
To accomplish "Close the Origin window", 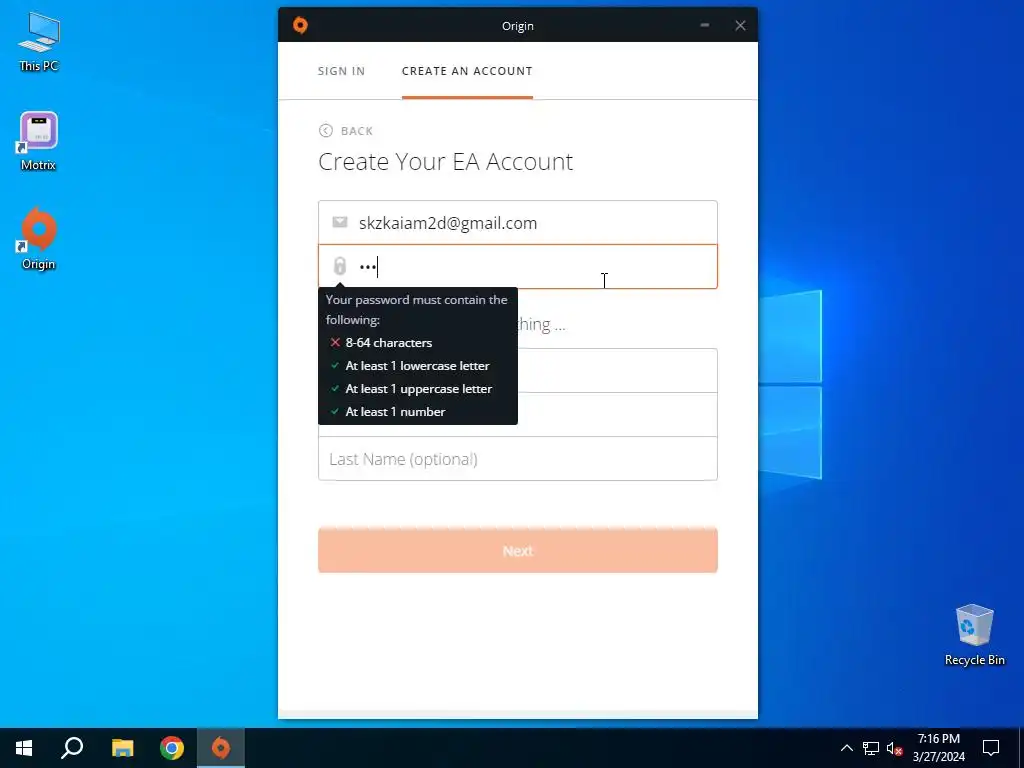I will (x=740, y=25).
